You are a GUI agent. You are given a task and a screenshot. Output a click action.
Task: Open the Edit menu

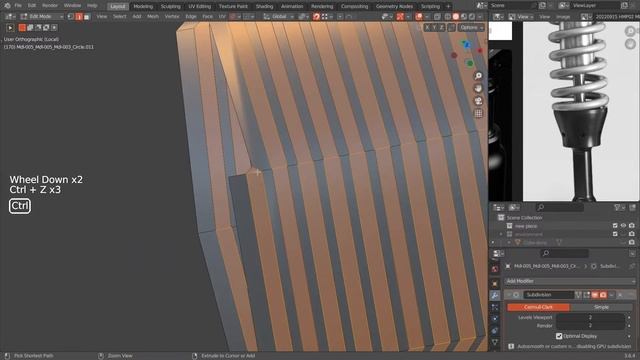pos(32,6)
